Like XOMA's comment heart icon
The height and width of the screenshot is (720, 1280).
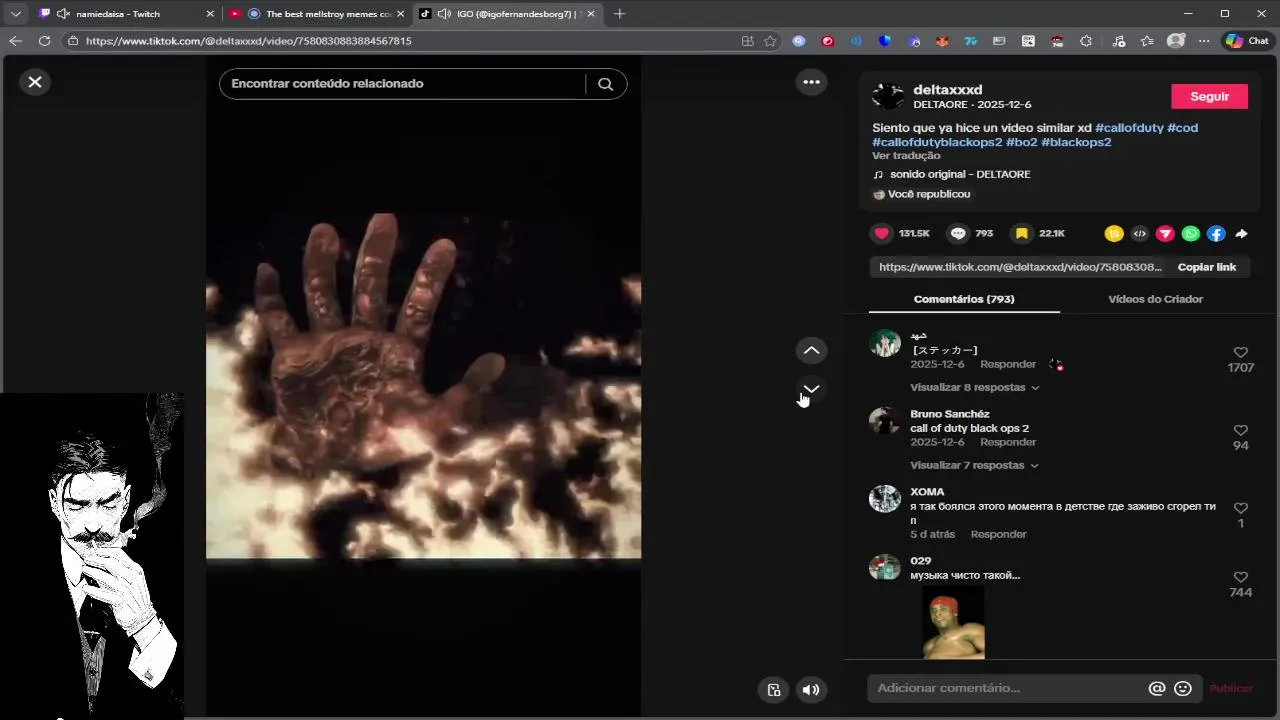click(x=1240, y=508)
